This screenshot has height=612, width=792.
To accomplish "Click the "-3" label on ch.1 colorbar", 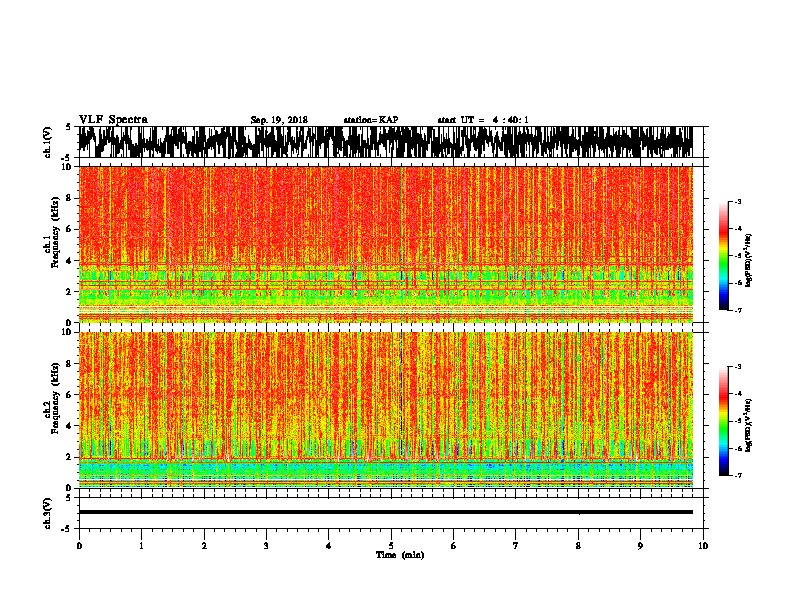I will click(738, 202).
